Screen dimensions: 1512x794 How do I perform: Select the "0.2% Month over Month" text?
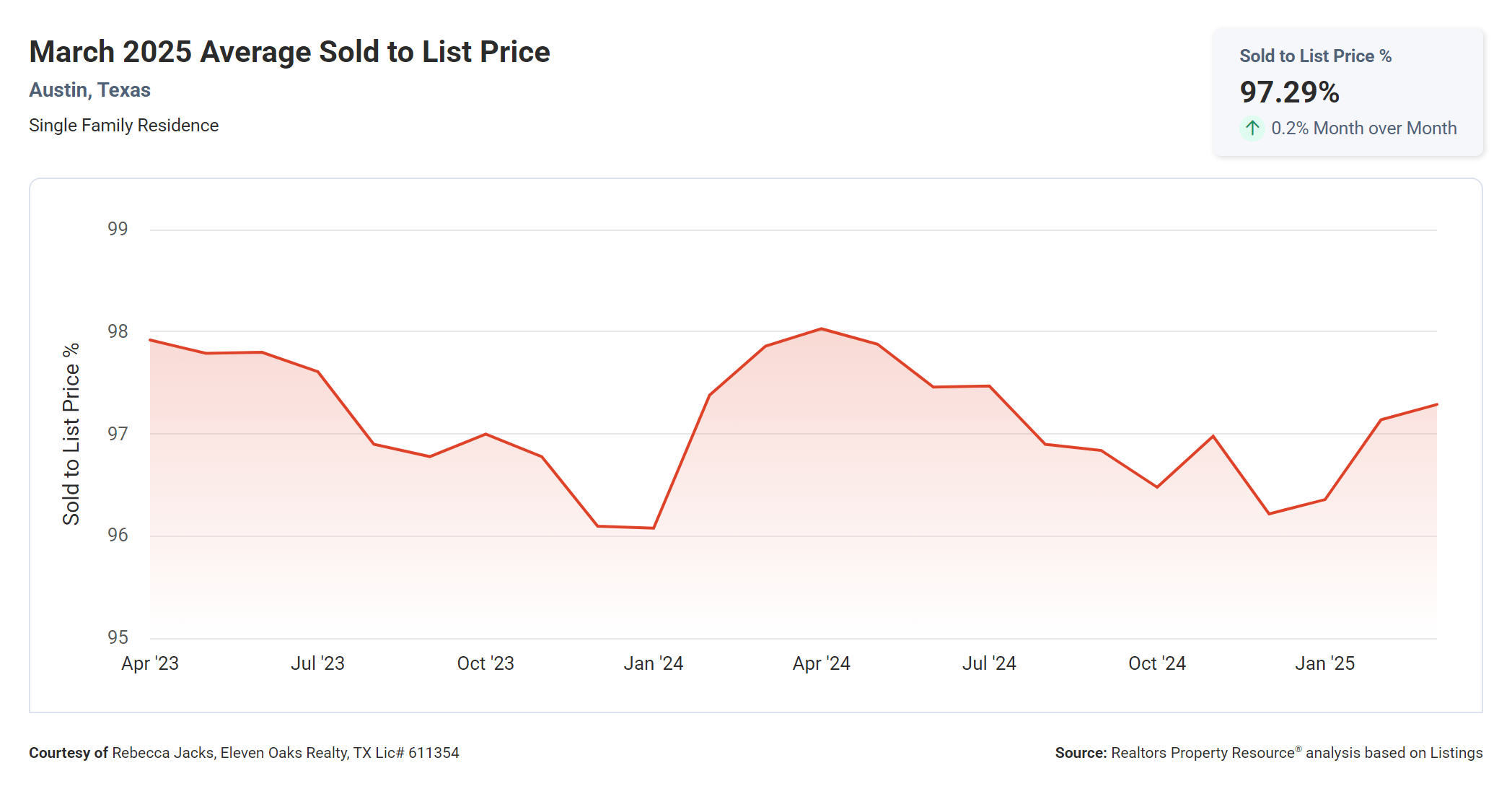click(1363, 128)
